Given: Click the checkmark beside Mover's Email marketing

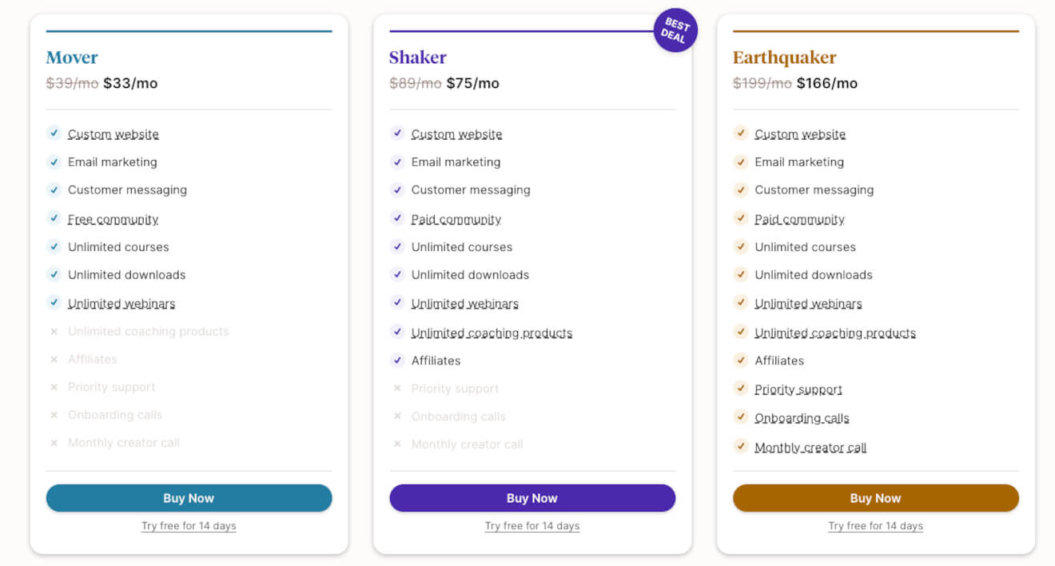Looking at the screenshot, I should (x=54, y=161).
